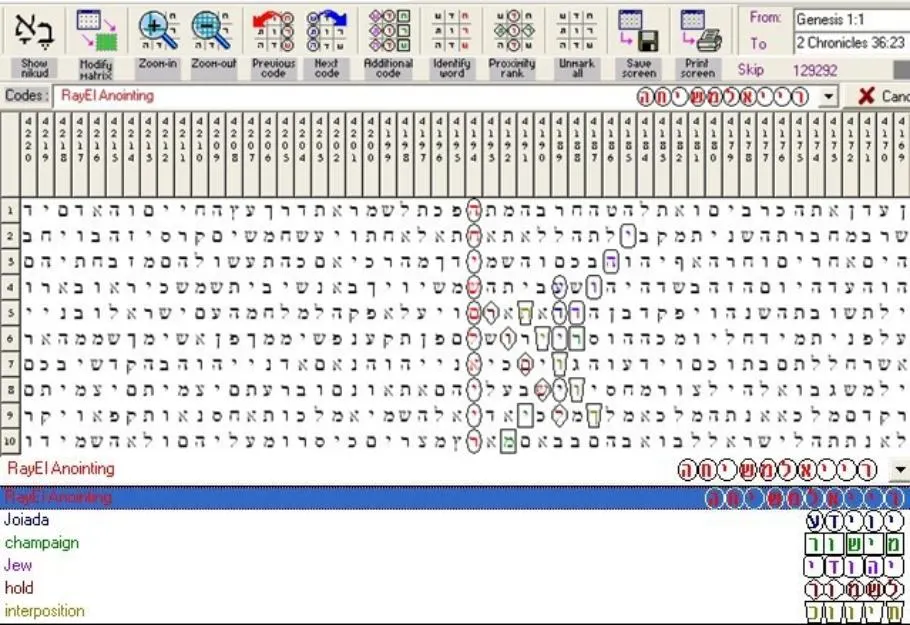Open Additional code tool
Image resolution: width=910 pixels, height=625 pixels.
tap(388, 30)
